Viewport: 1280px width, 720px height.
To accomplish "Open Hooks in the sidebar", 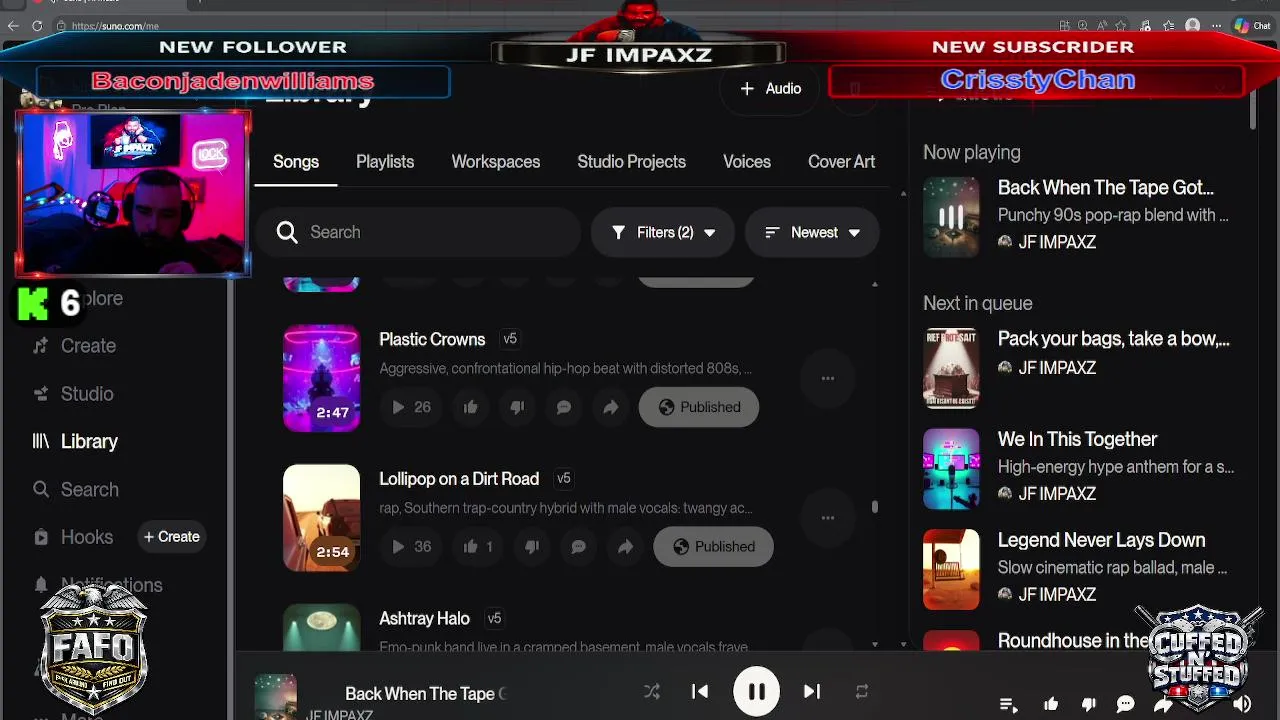I will (74, 537).
